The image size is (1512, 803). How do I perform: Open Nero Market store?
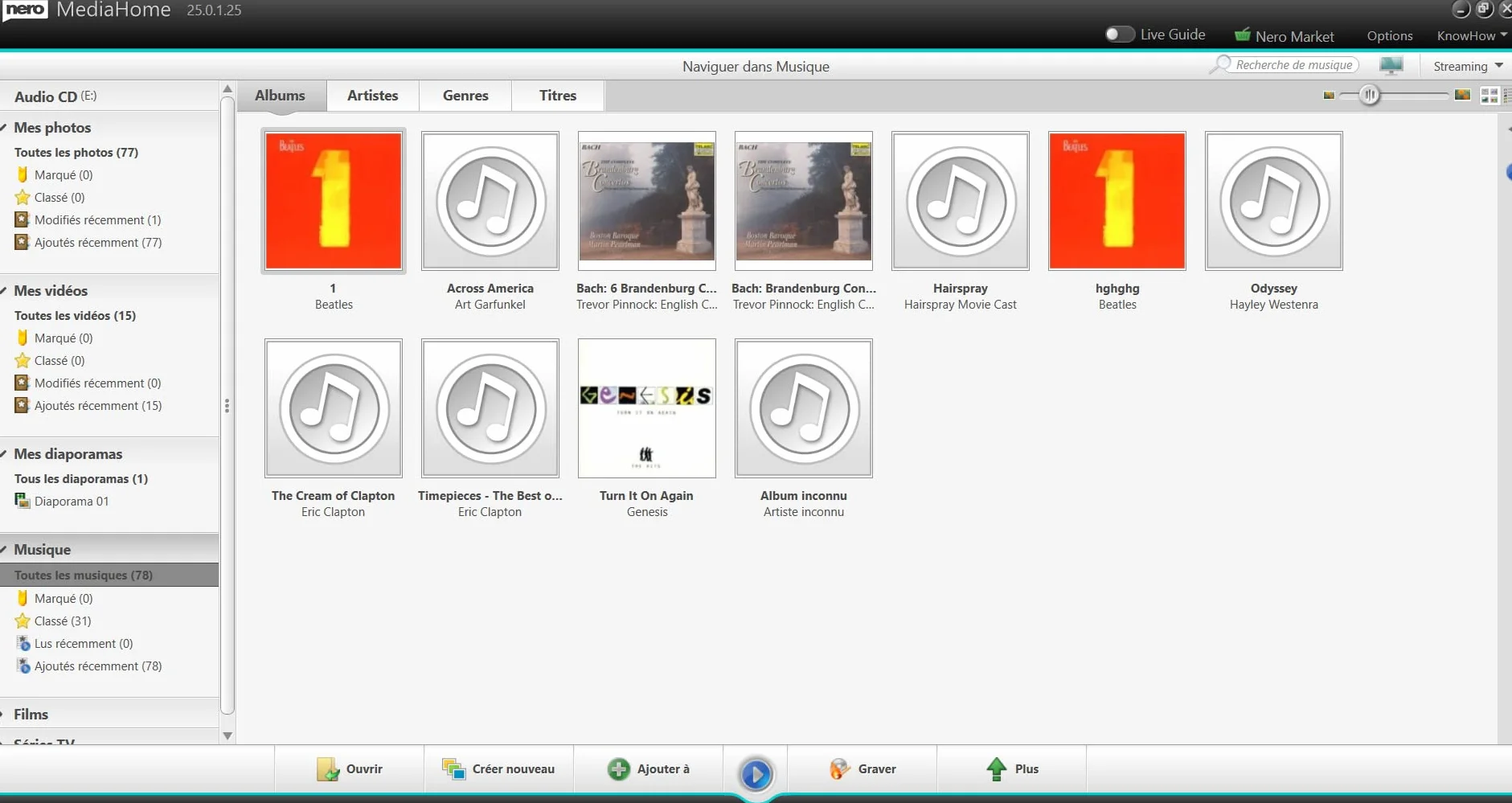click(1284, 36)
